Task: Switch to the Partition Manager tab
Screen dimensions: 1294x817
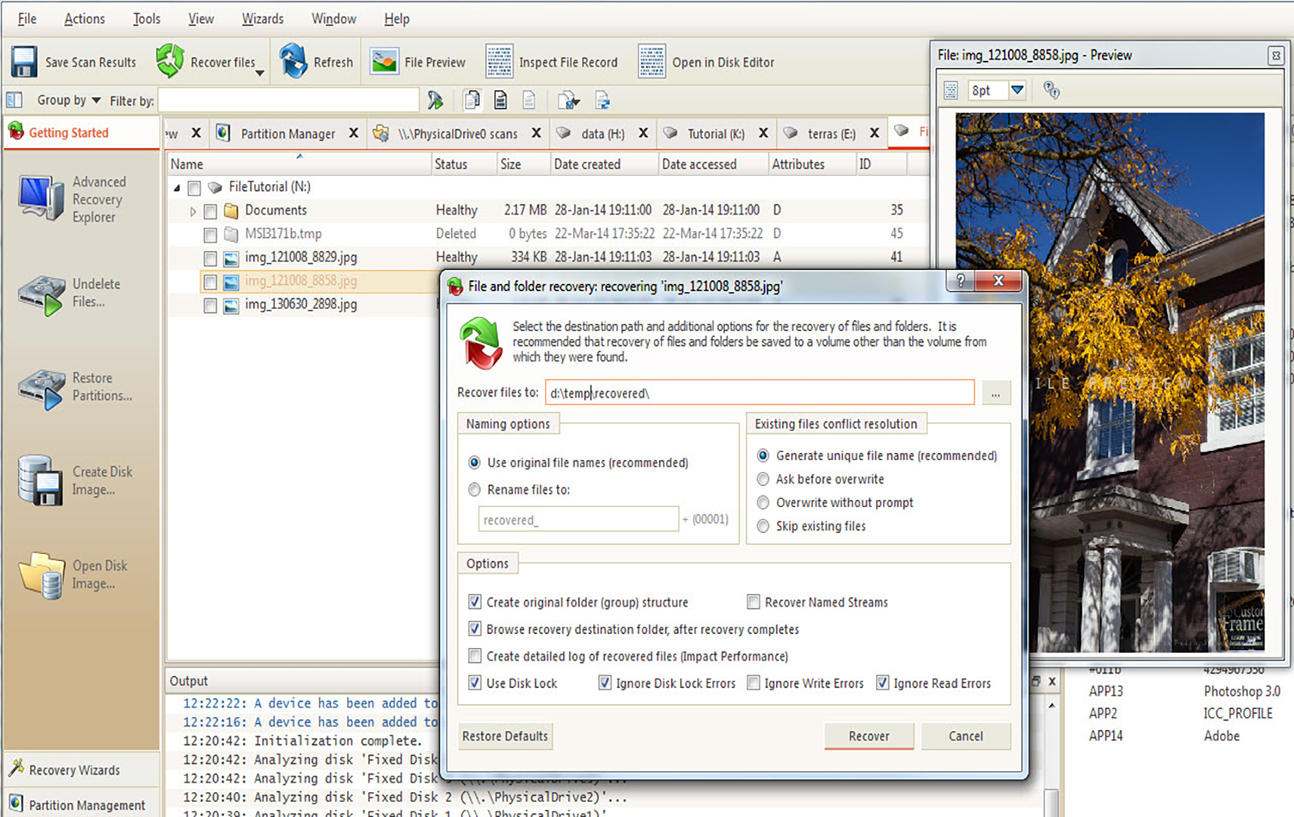Action: 287,134
